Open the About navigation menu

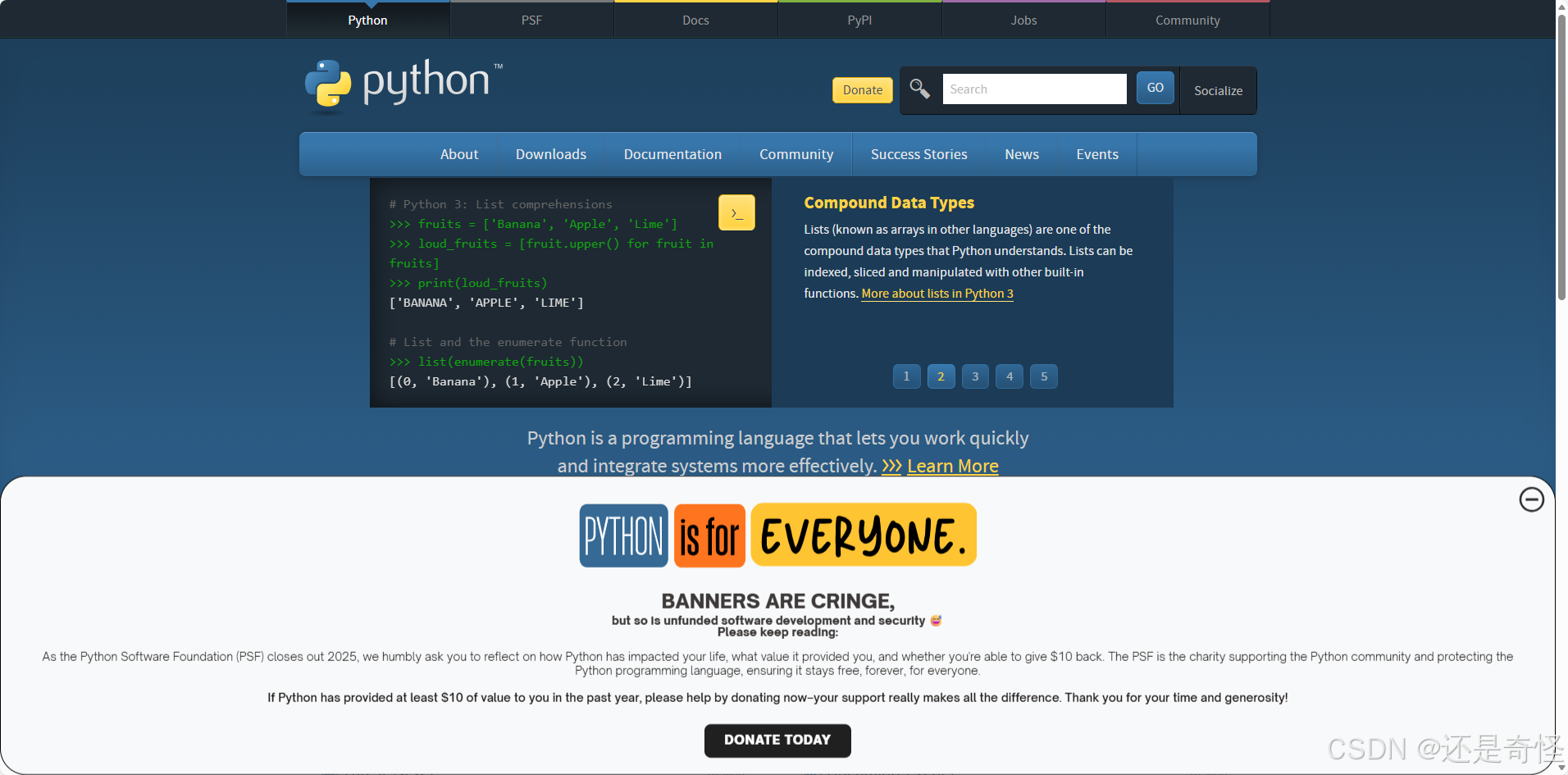pyautogui.click(x=459, y=154)
